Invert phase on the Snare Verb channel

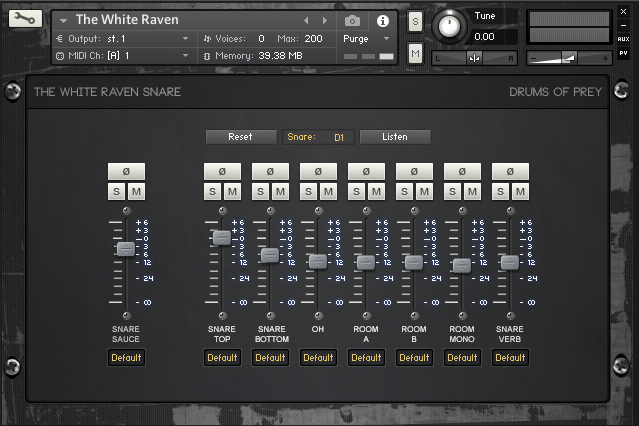click(510, 171)
